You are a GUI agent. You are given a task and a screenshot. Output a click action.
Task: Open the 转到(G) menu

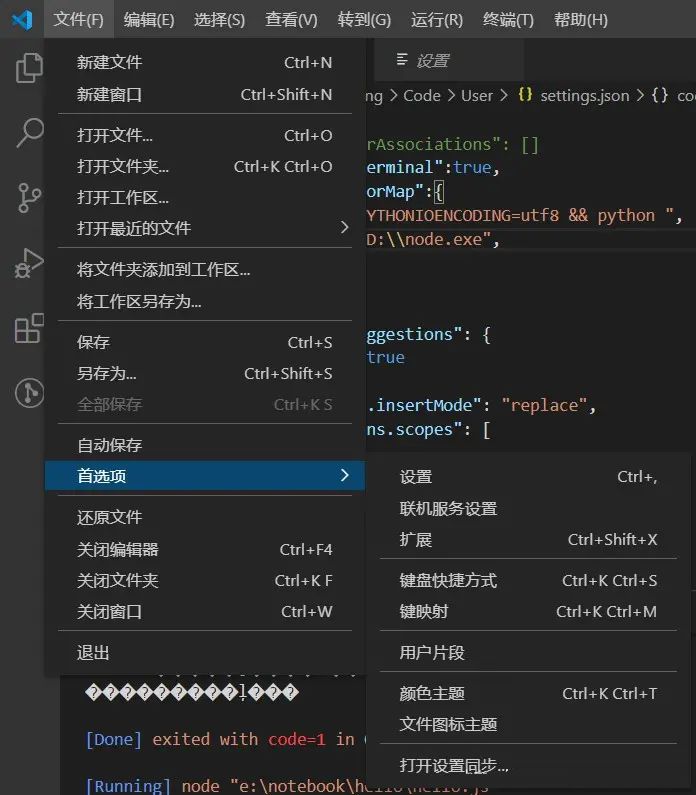[364, 20]
